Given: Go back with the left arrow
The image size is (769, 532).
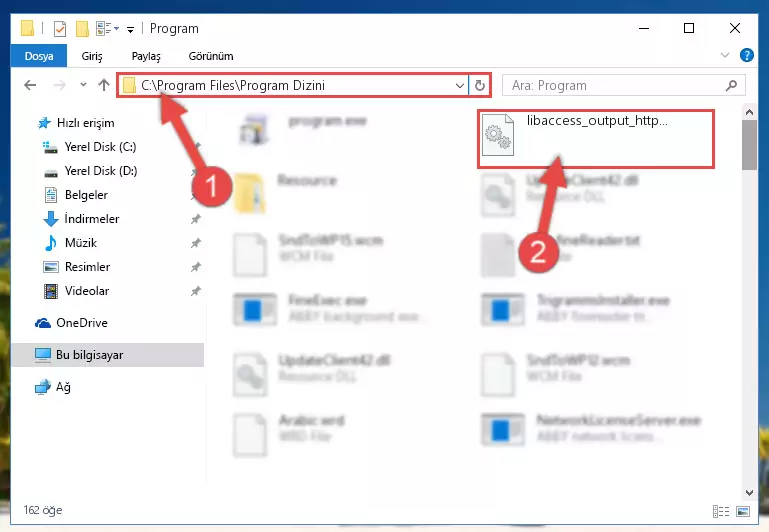Looking at the screenshot, I should (30, 85).
